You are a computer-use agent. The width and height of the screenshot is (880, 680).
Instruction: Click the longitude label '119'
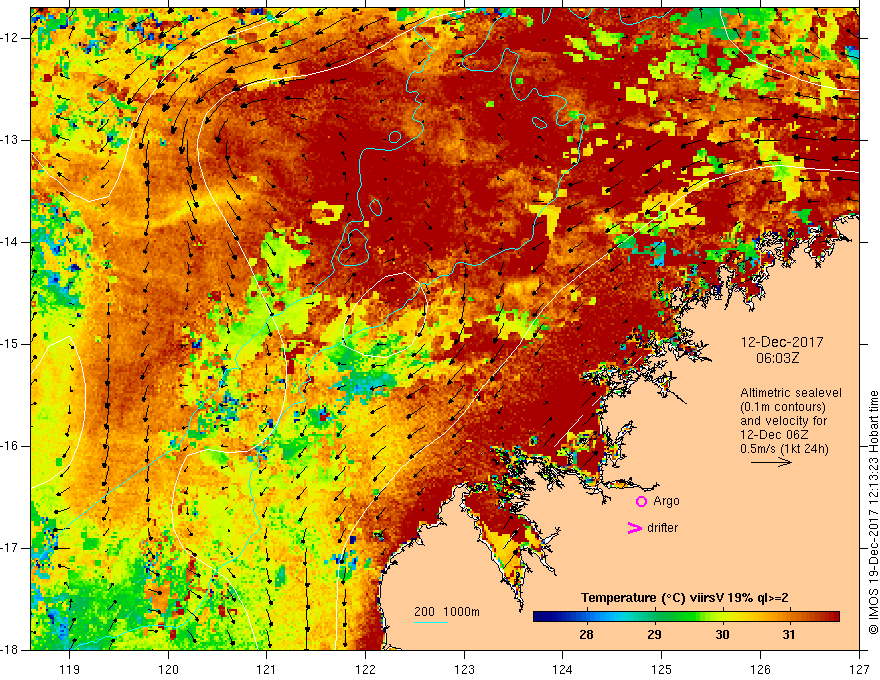69,669
